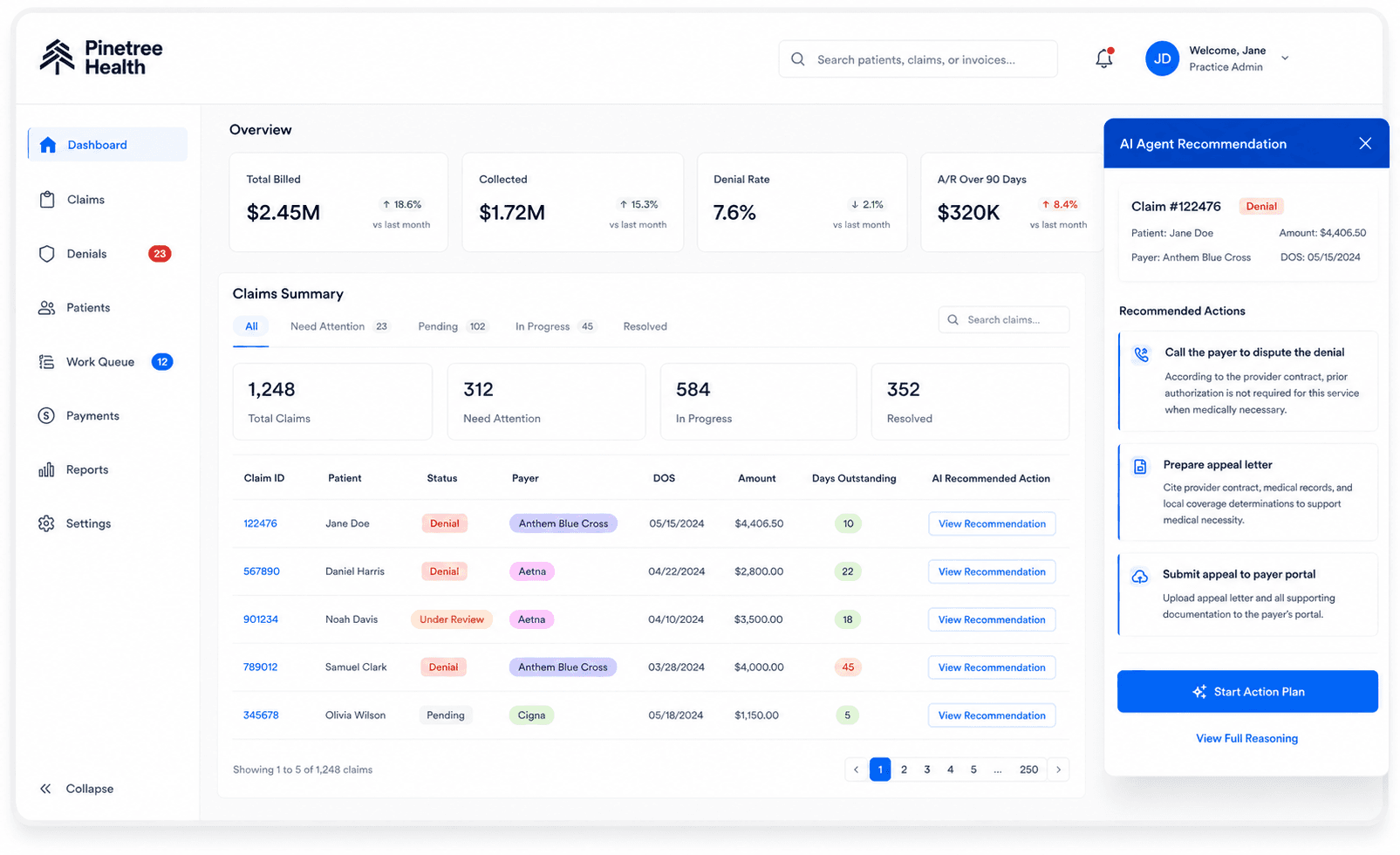The image size is (1400, 855).
Task: Switch to the In Progress tab
Action: coord(555,326)
